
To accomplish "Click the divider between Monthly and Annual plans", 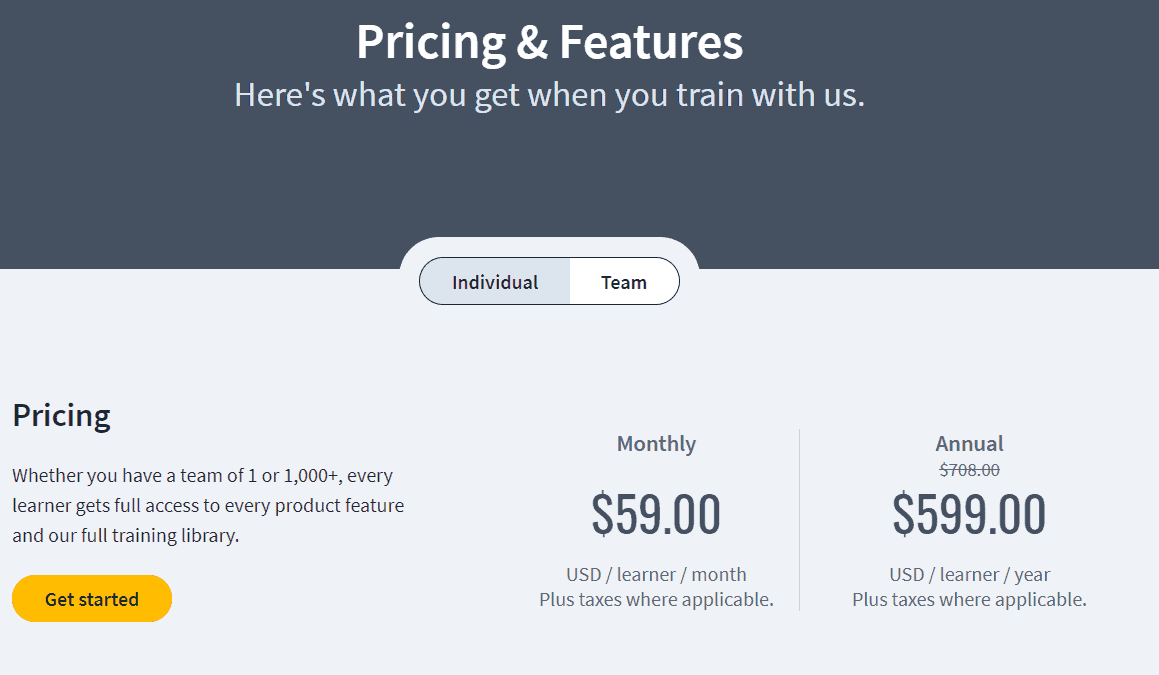I will (799, 520).
